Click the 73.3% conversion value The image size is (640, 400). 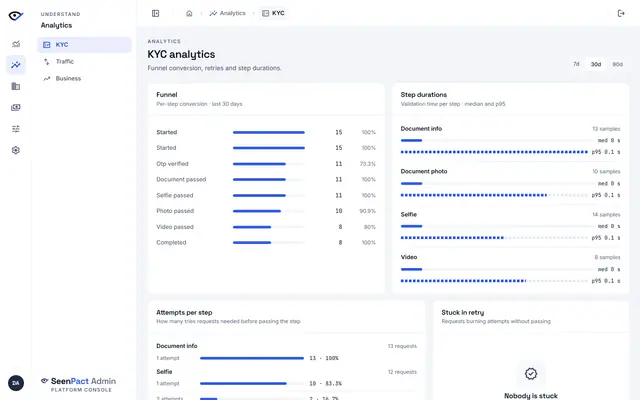point(368,164)
